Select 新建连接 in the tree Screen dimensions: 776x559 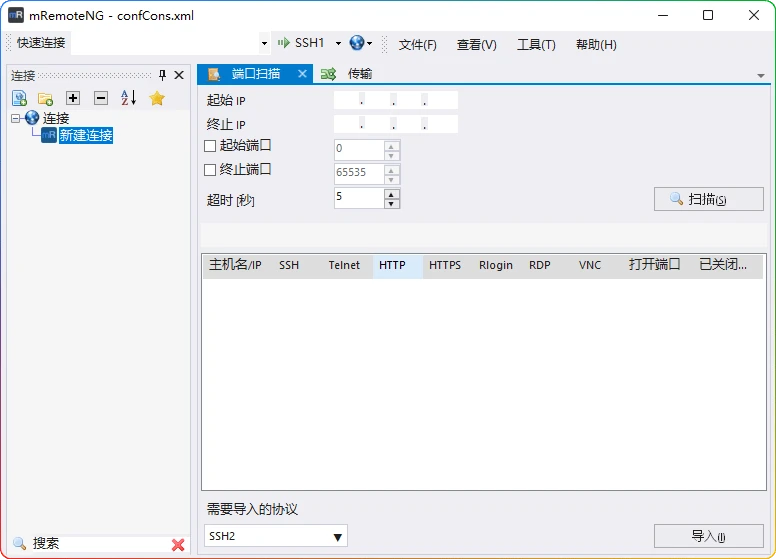pos(86,135)
